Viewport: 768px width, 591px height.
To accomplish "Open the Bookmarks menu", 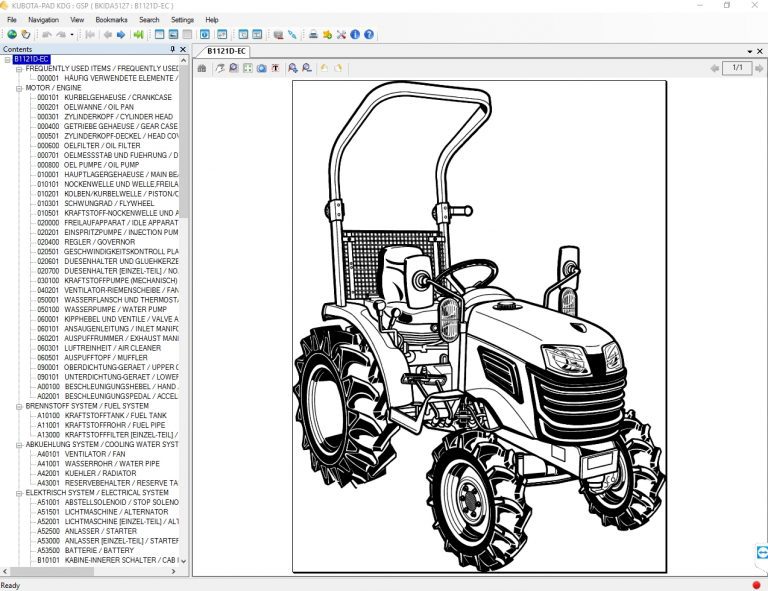I will click(x=111, y=19).
